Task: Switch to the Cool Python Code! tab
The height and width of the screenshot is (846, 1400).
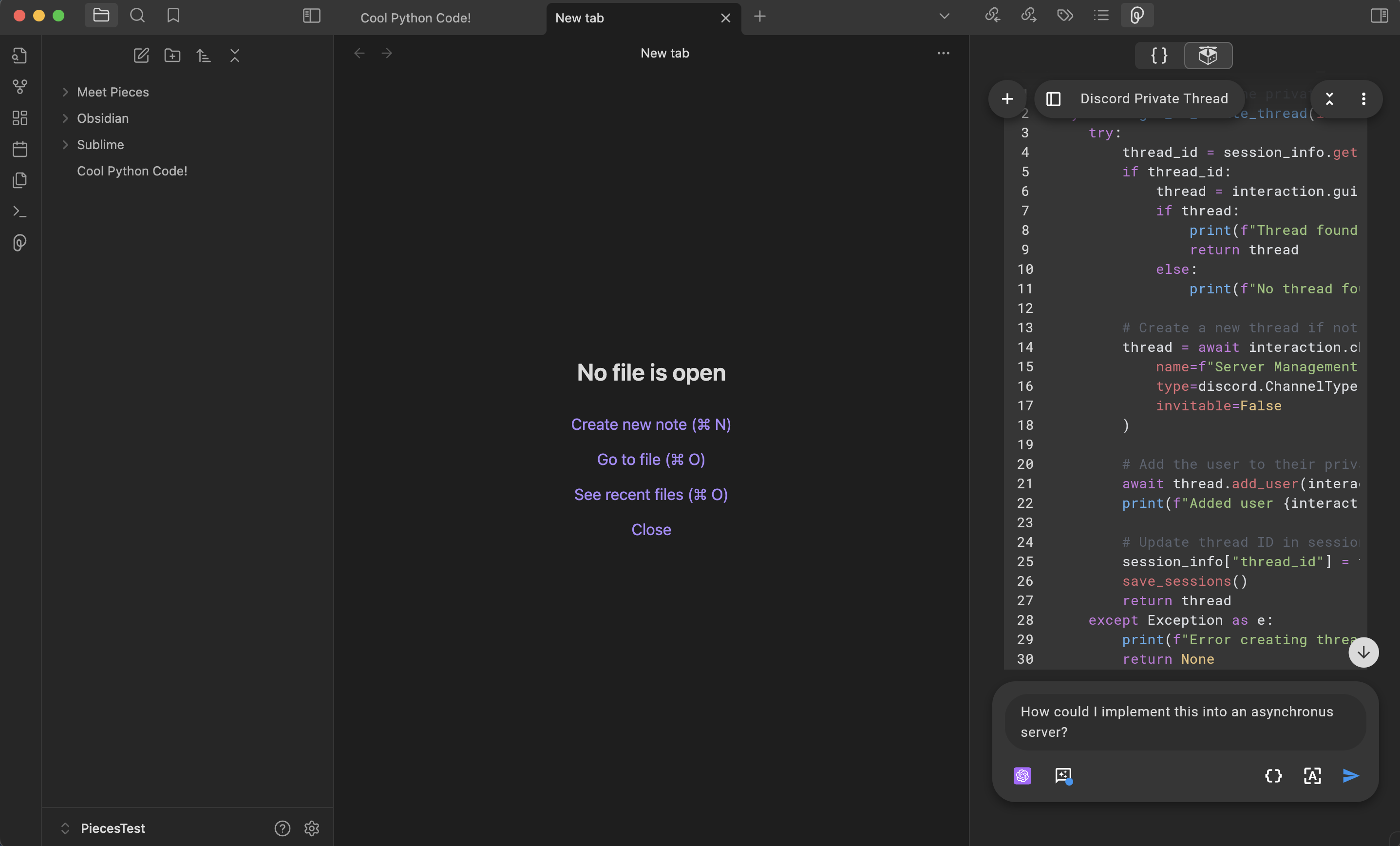Action: (x=416, y=18)
